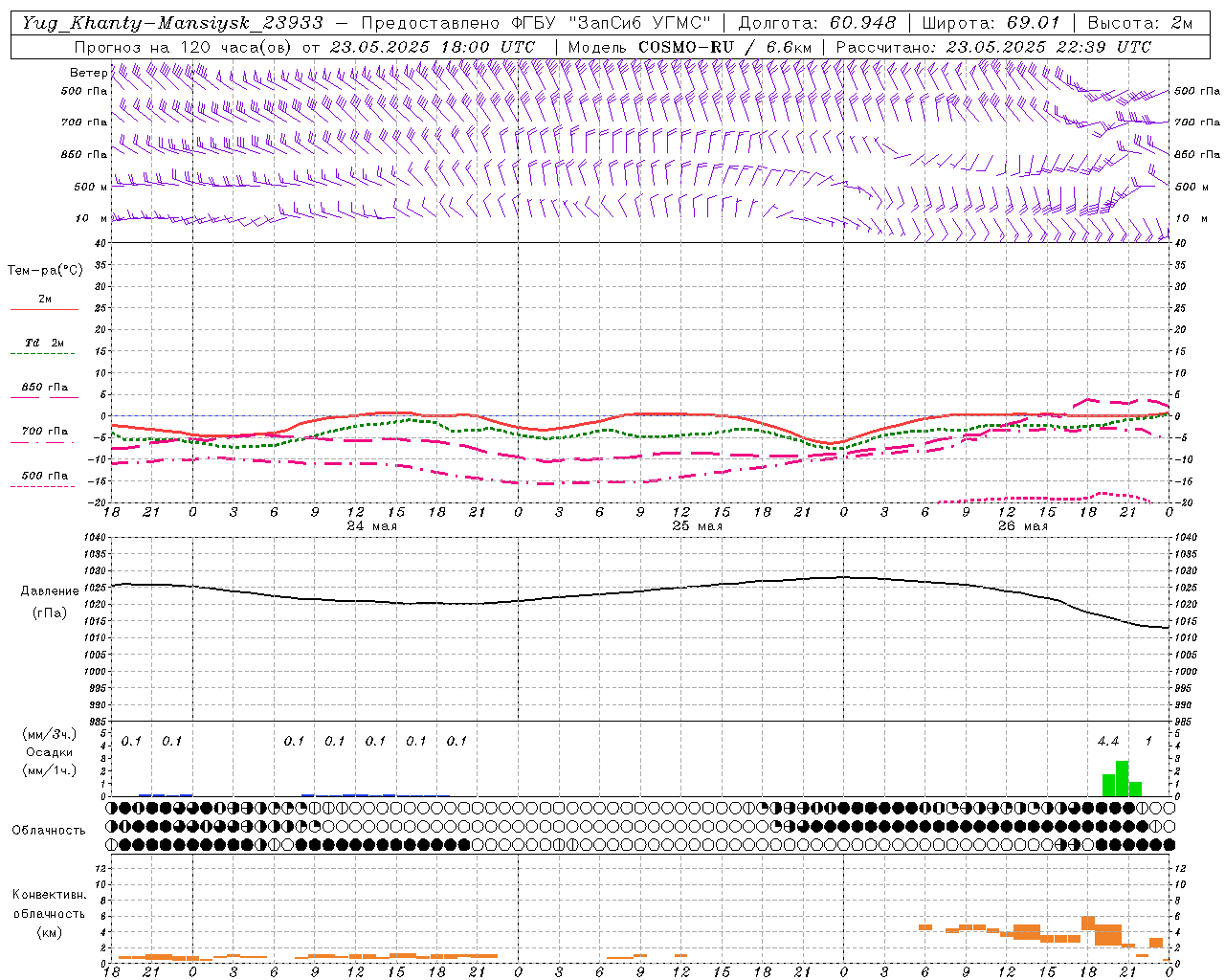Click the Долгота: 60.948 value
The height and width of the screenshot is (980, 1225).
[817, 23]
